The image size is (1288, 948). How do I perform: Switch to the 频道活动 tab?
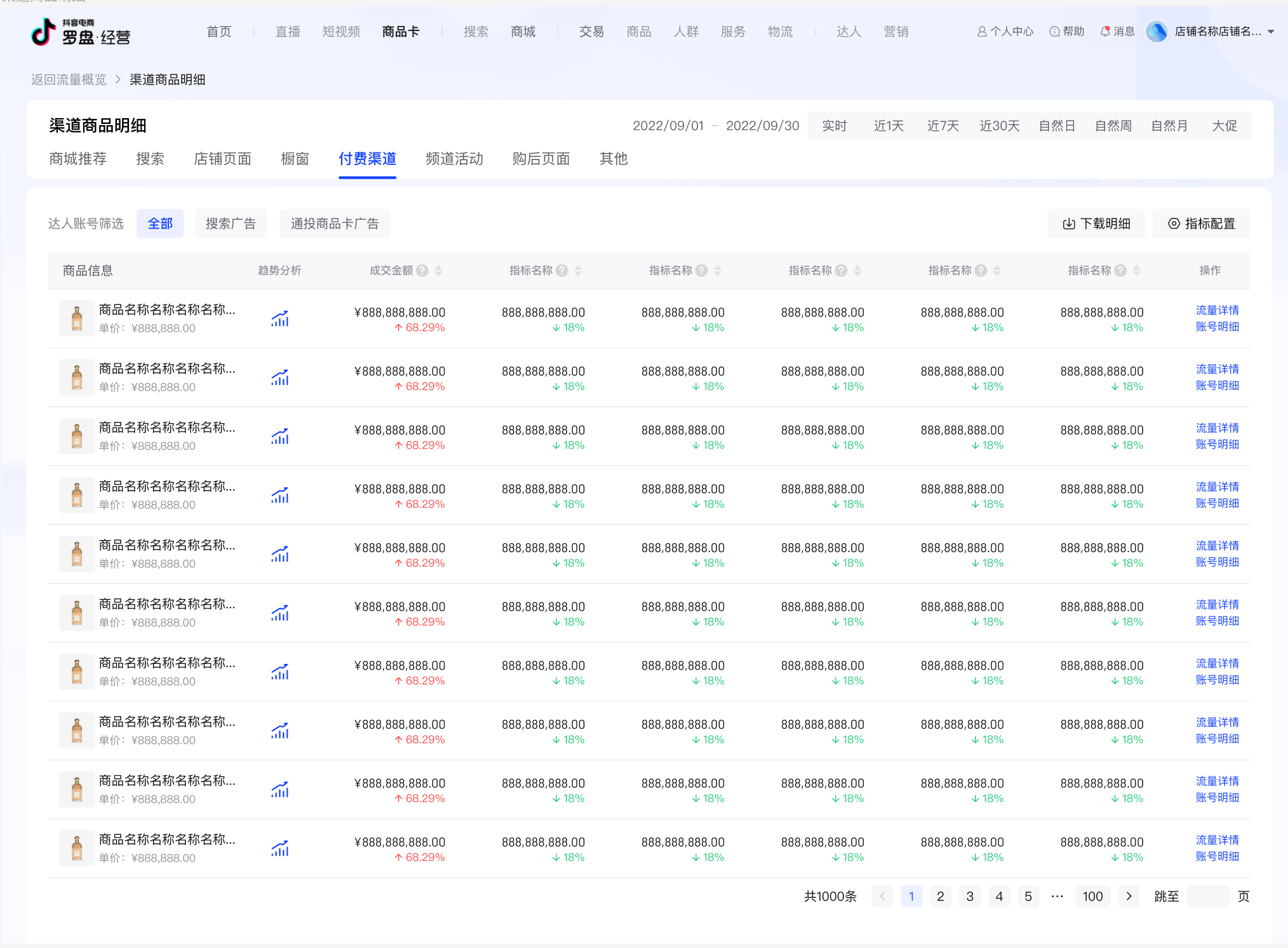click(x=454, y=159)
